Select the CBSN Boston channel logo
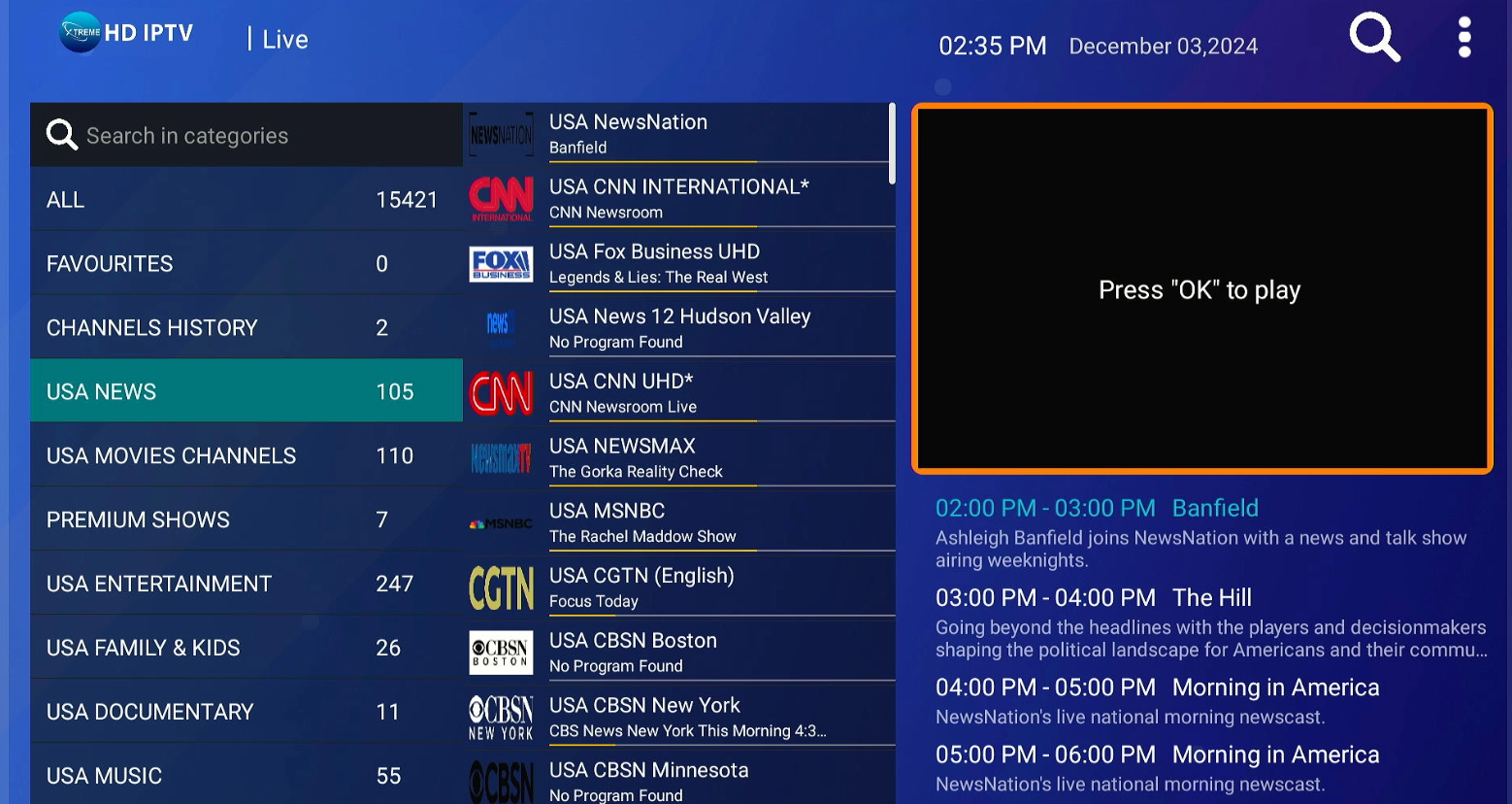This screenshot has height=804, width=1512. [502, 653]
